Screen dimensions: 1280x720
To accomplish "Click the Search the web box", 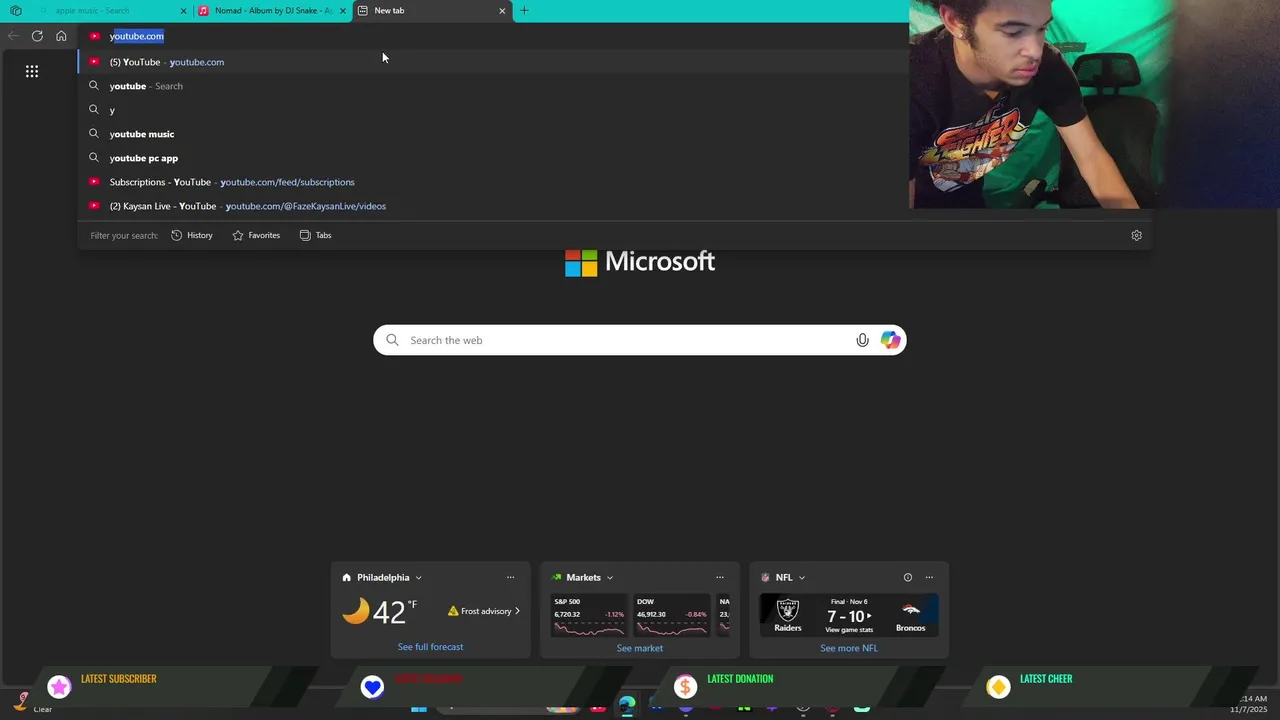I will (640, 340).
